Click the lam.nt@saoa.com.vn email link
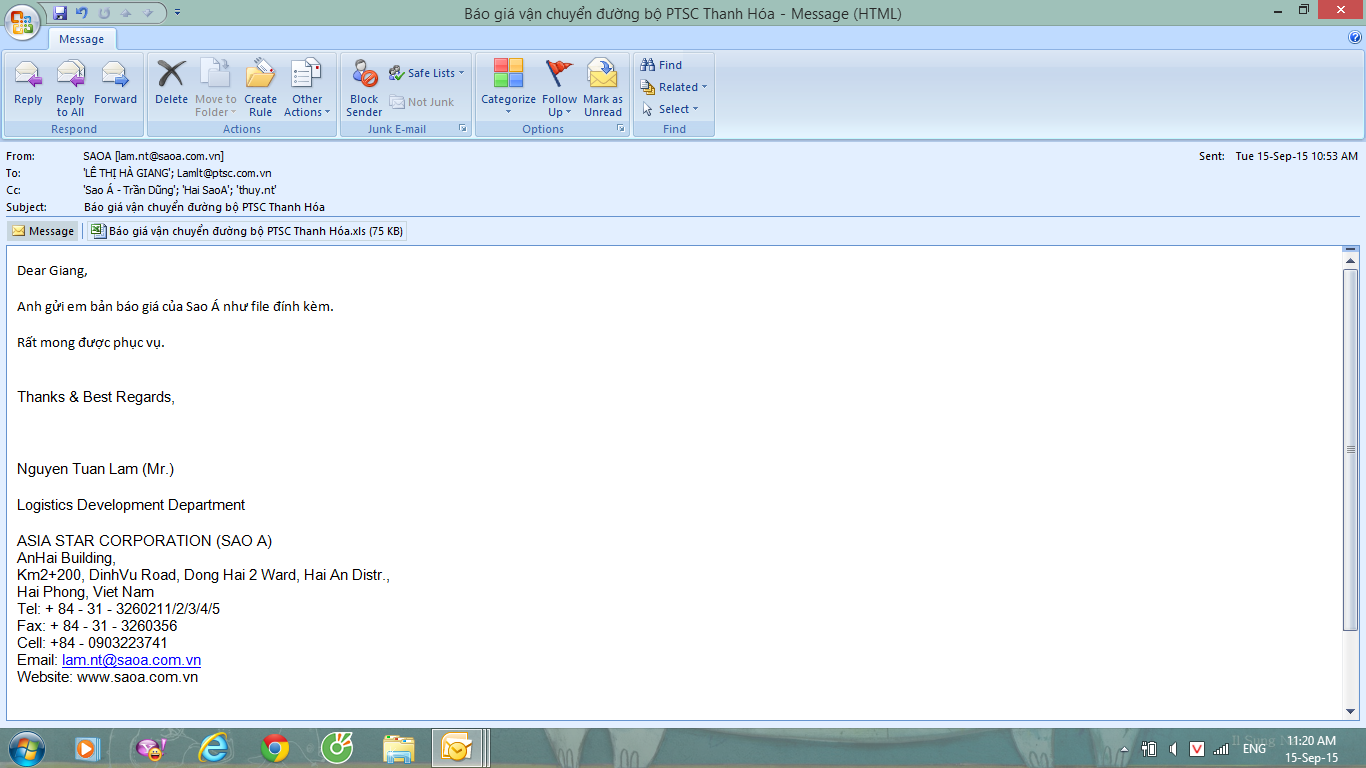 click(x=131, y=660)
